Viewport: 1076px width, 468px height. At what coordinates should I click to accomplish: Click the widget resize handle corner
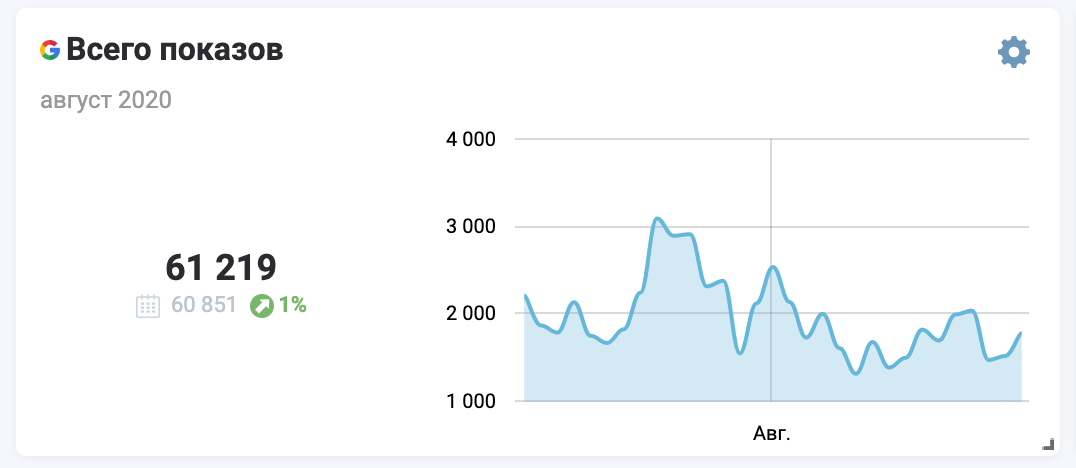pyautogui.click(x=1048, y=443)
